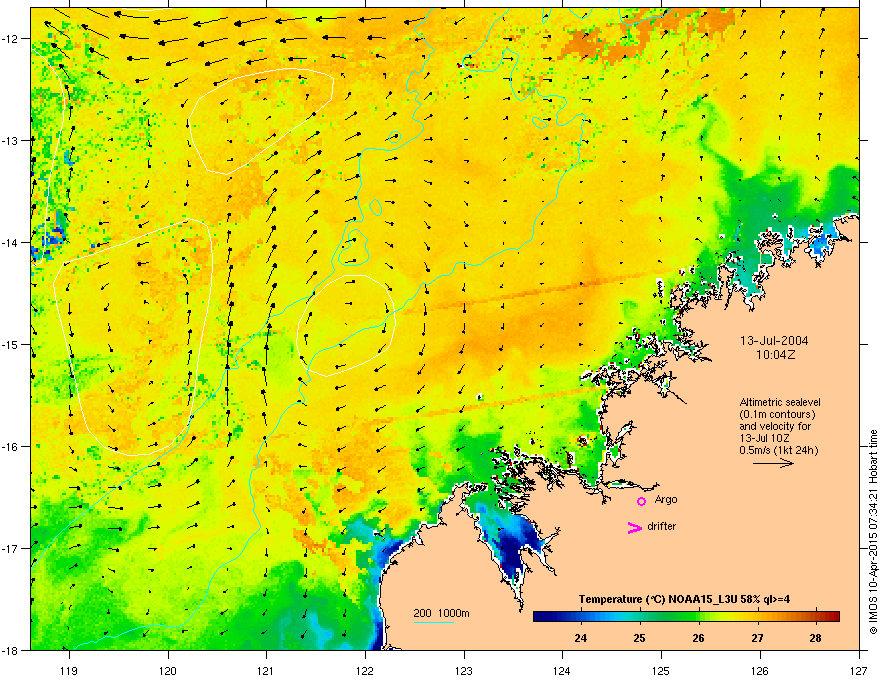Click the Temperature NOAA15_L3U title
Screen dimensions: 880x680
coord(684,599)
